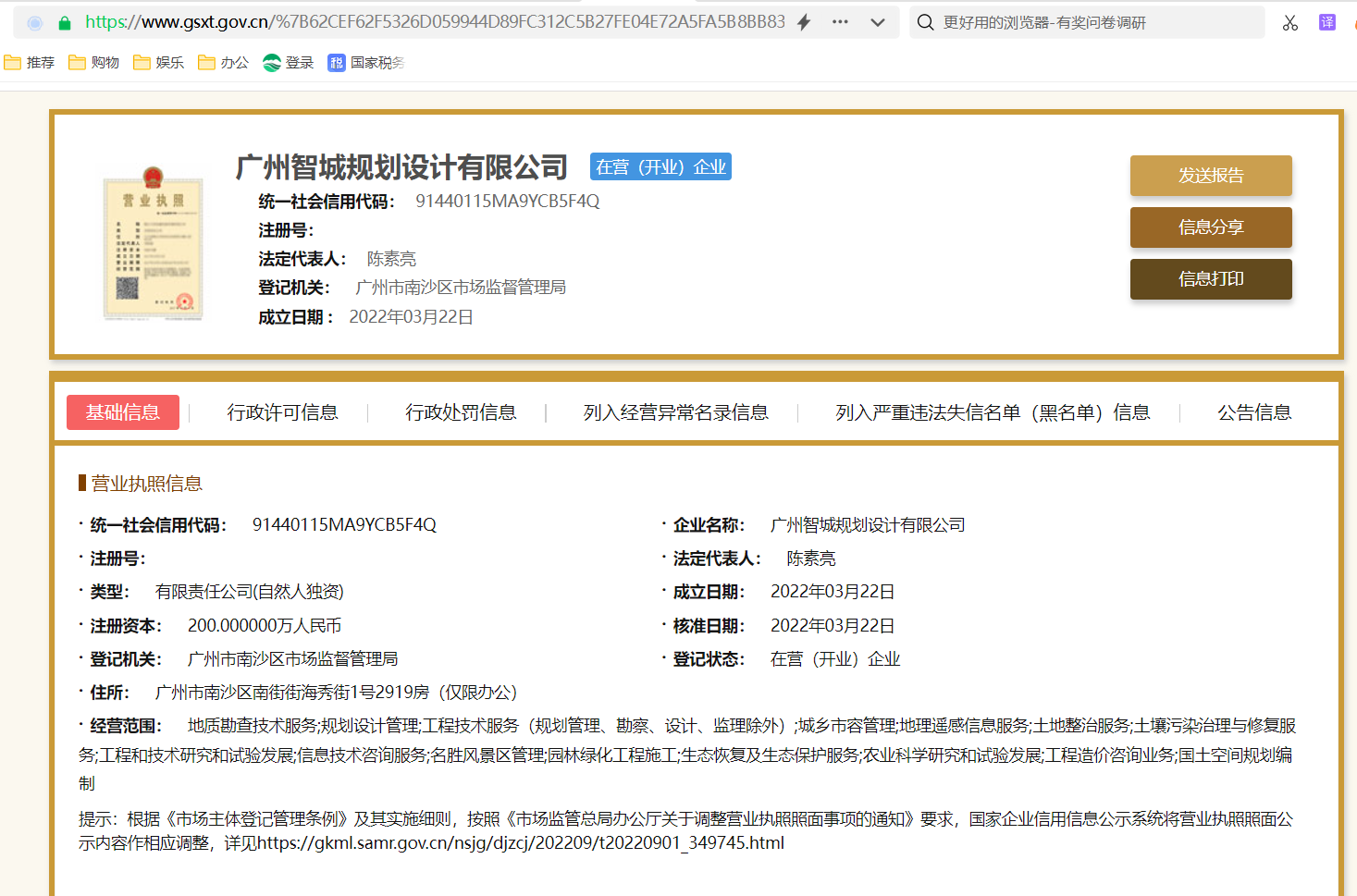This screenshot has height=896, width=1357.
Task: Open the purple 译 translate icon
Action: pos(1326,20)
